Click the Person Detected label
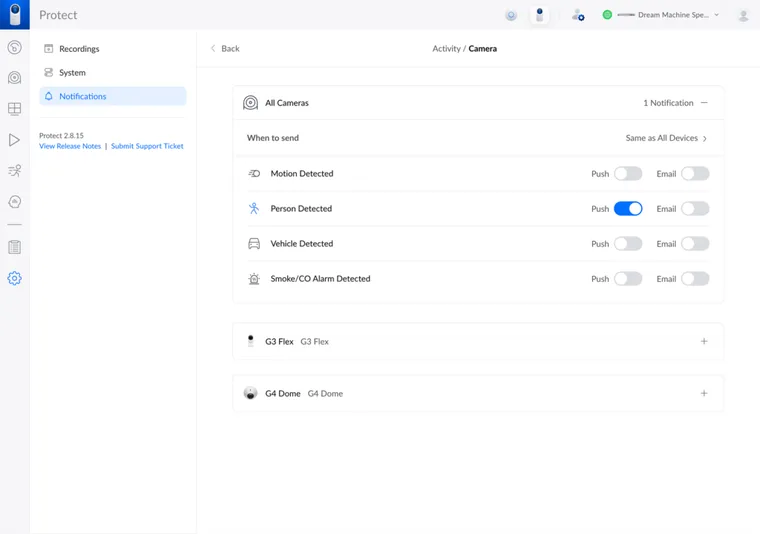This screenshot has height=534, width=760. (x=301, y=208)
